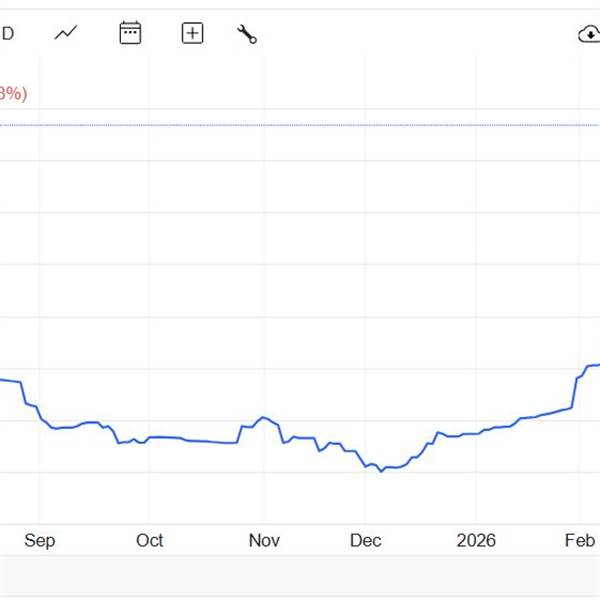Screen dimensions: 600x600
Task: Click the dotted blue horizontal reference line
Action: pyautogui.click(x=300, y=125)
